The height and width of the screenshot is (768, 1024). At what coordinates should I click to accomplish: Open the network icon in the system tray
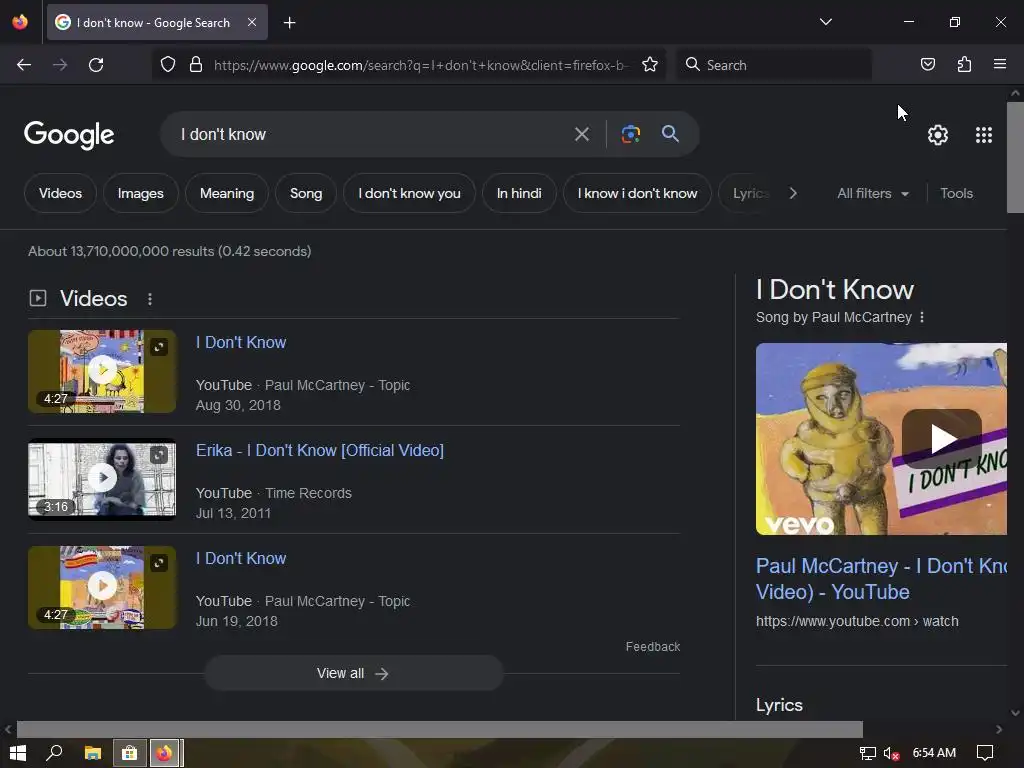click(x=867, y=753)
